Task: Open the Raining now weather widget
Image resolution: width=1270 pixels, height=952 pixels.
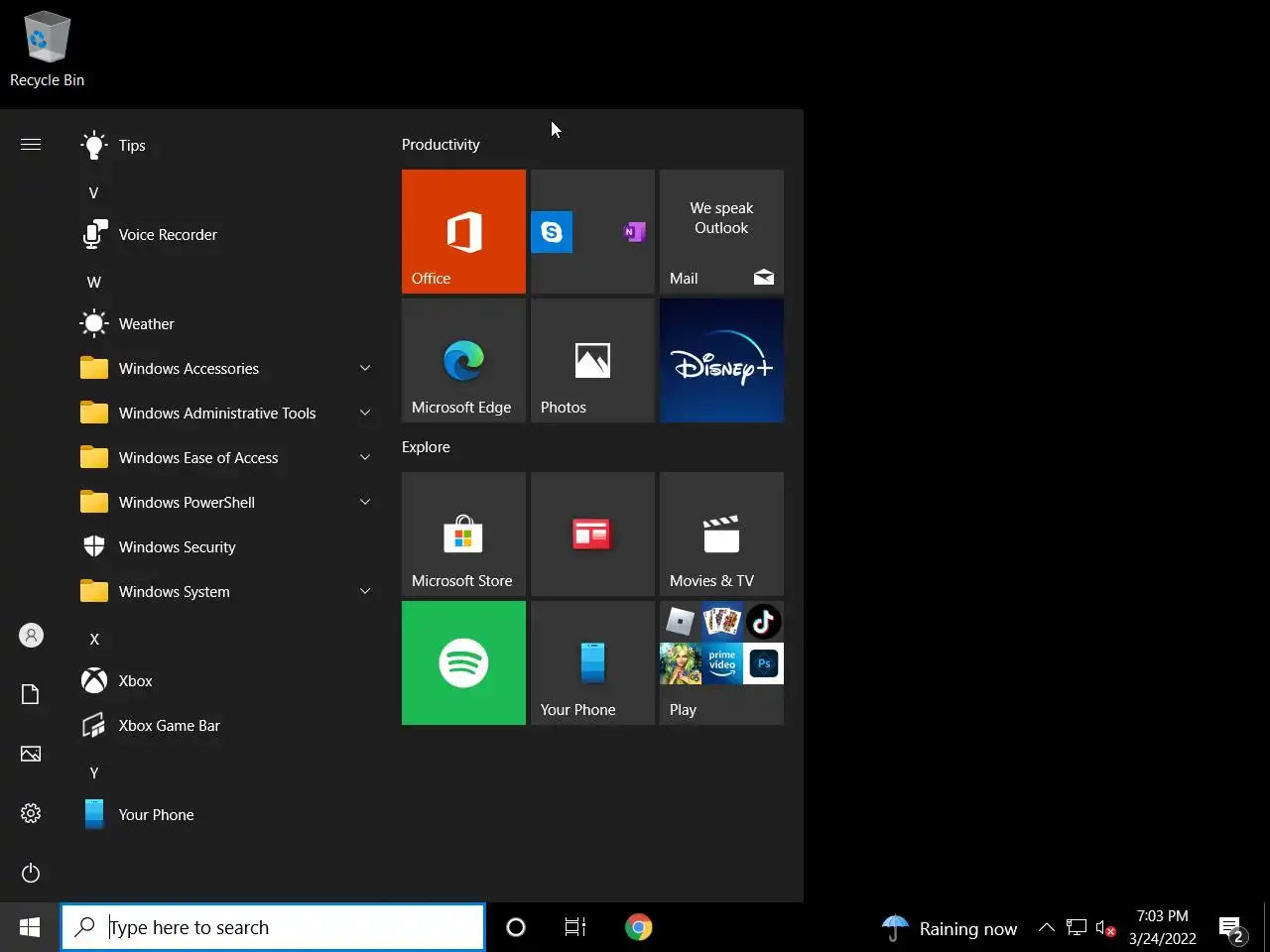Action: (950, 928)
